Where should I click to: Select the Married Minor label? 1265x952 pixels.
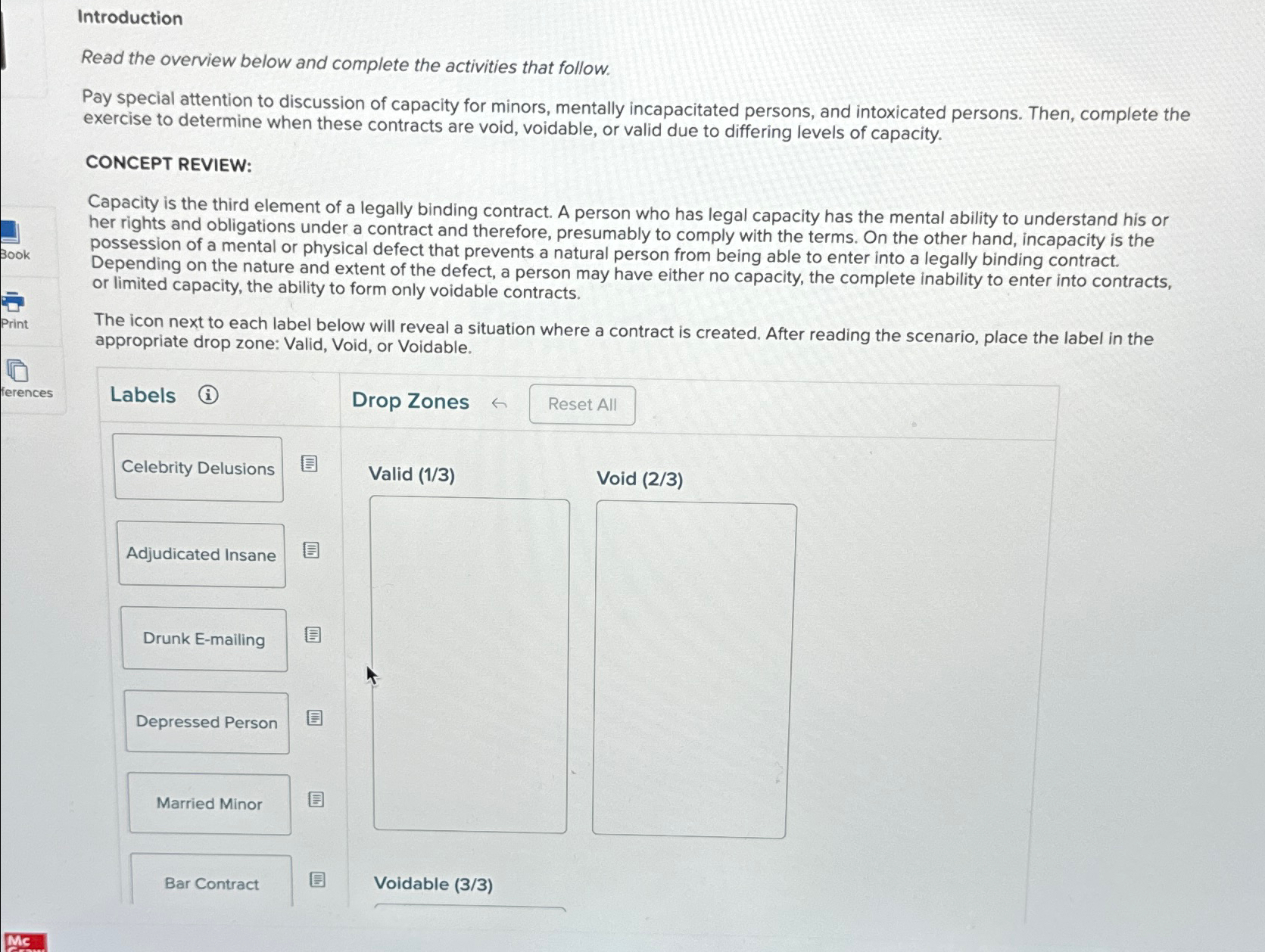[209, 803]
